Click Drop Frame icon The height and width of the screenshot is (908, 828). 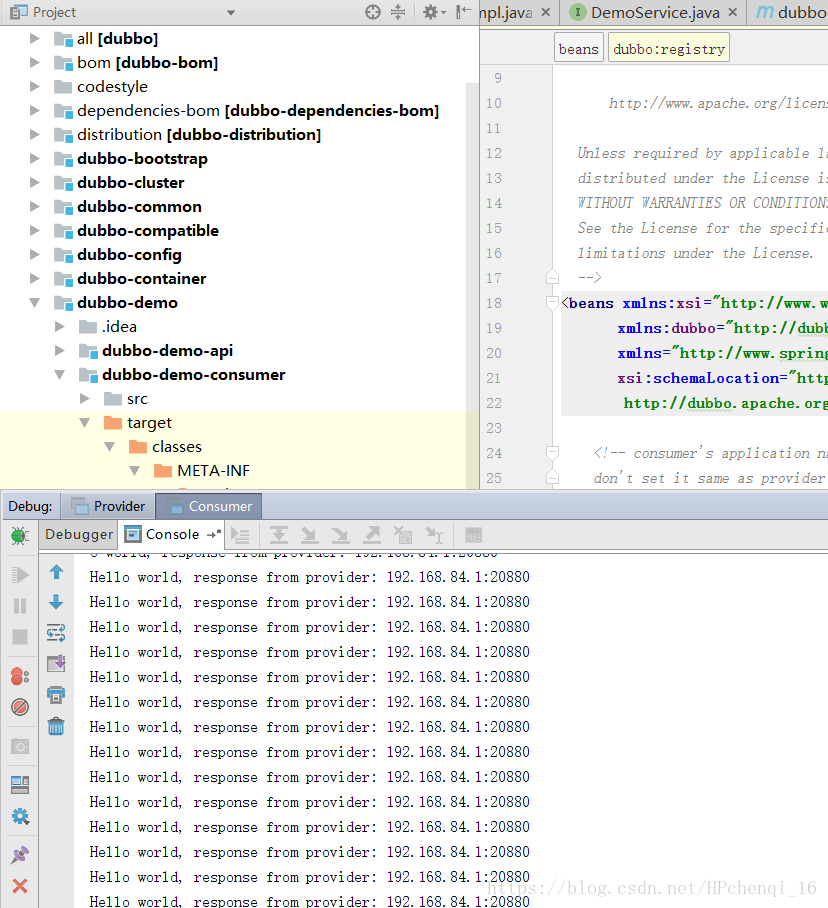(402, 535)
